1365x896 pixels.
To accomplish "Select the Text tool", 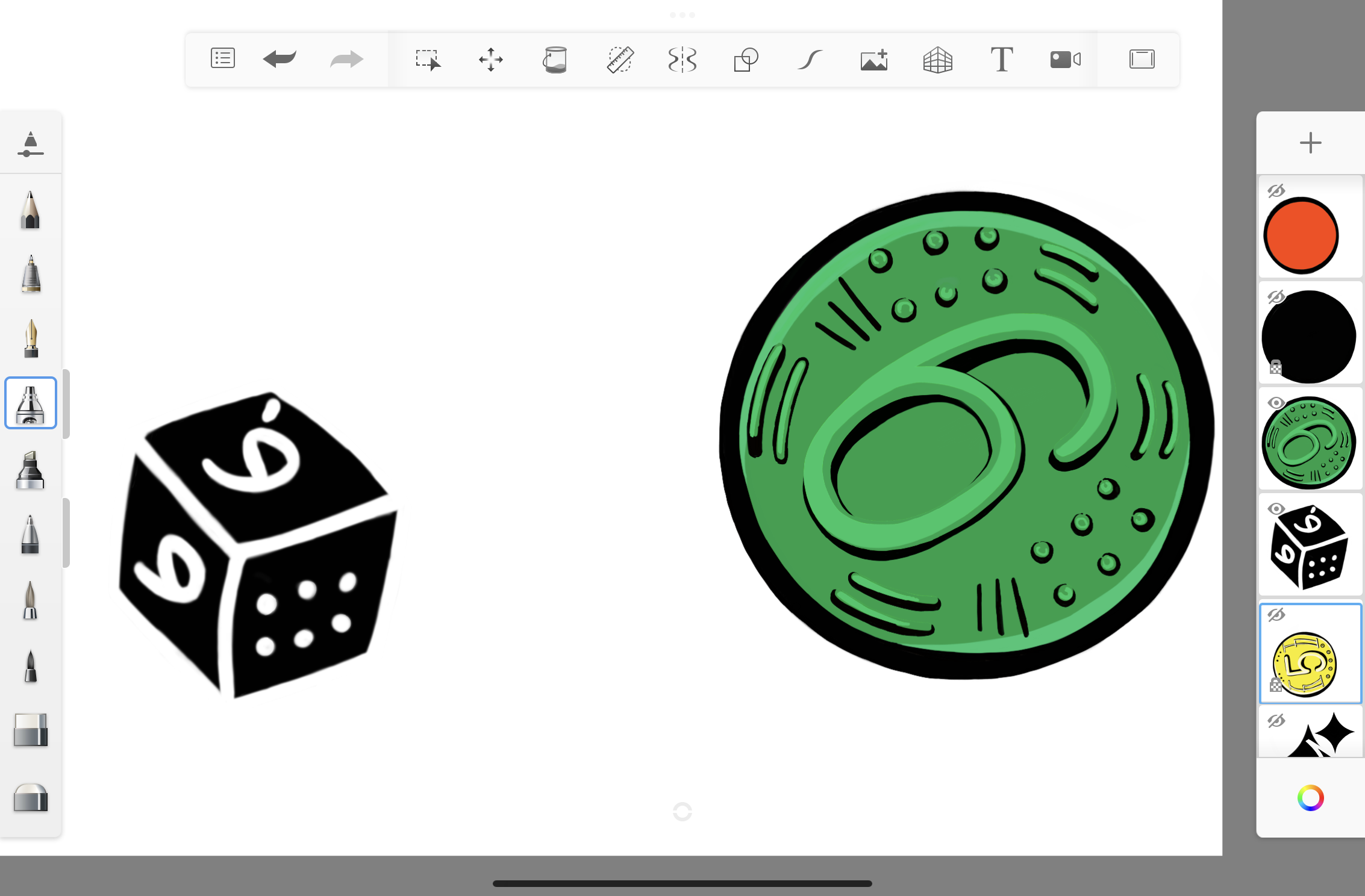I will 1002,60.
